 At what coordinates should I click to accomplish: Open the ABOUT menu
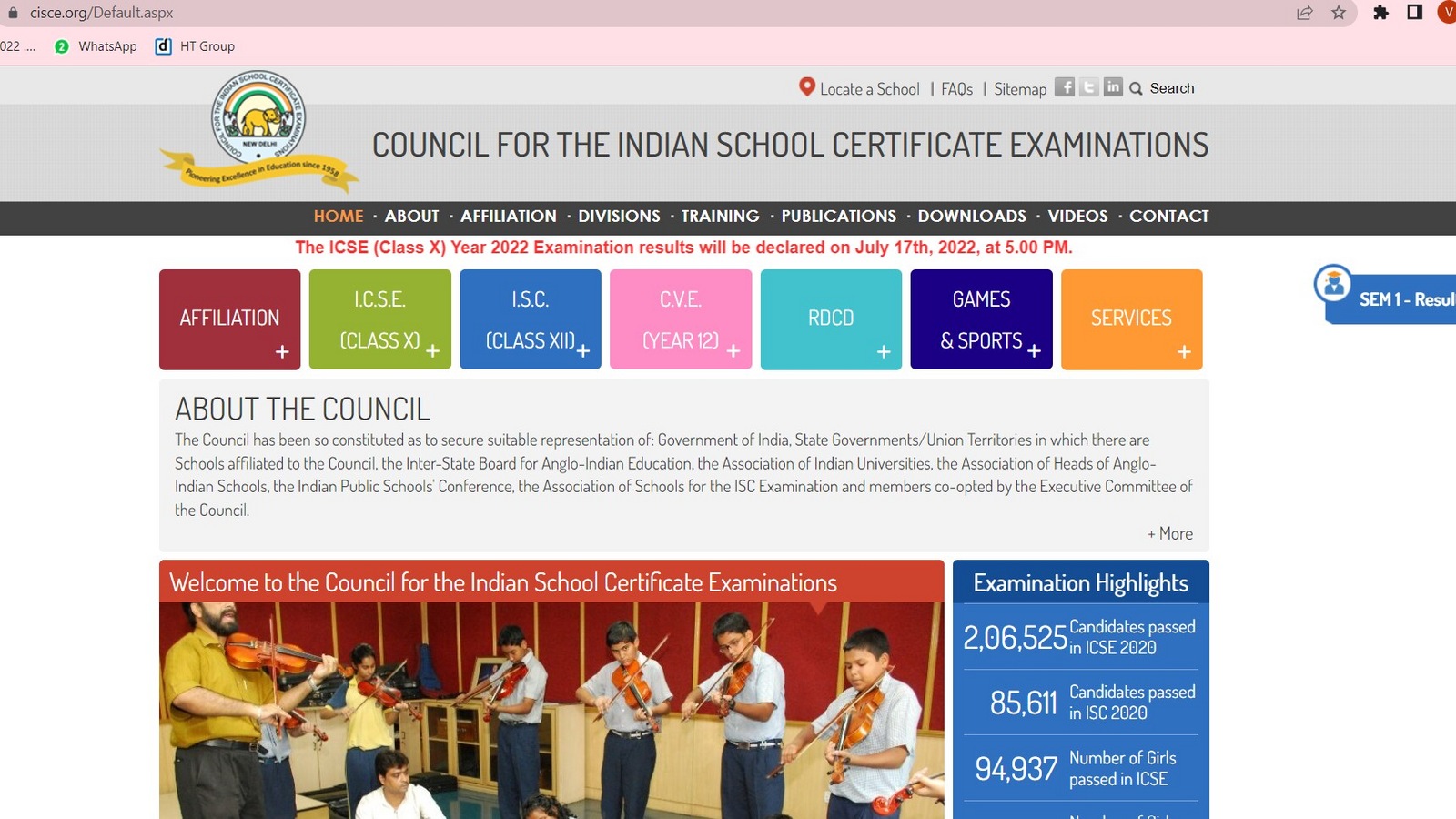pos(411,217)
